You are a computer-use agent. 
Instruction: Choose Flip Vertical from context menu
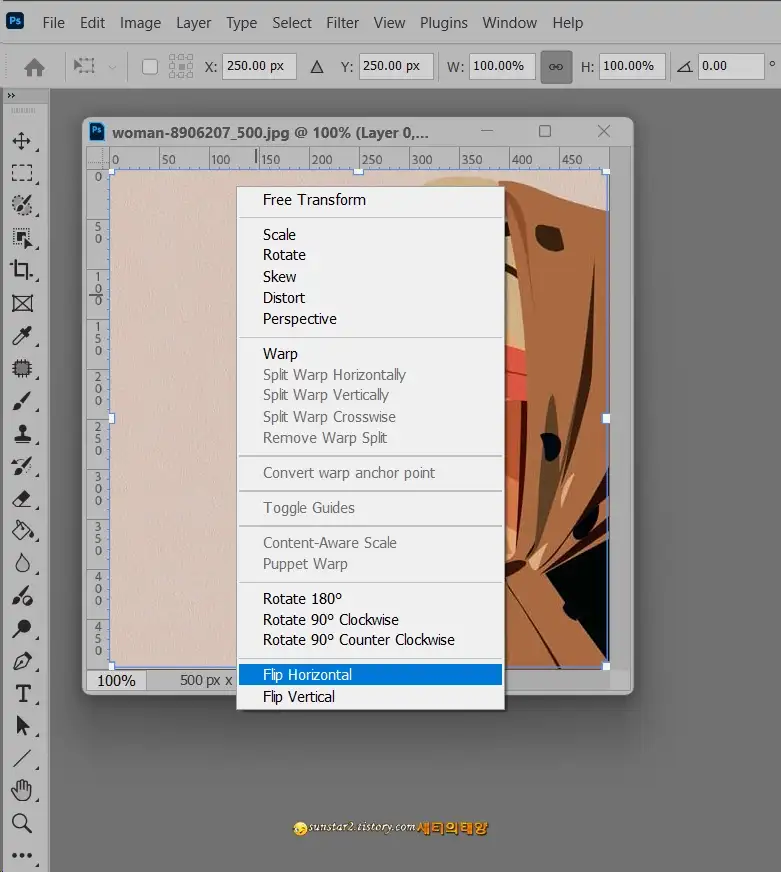coord(370,697)
